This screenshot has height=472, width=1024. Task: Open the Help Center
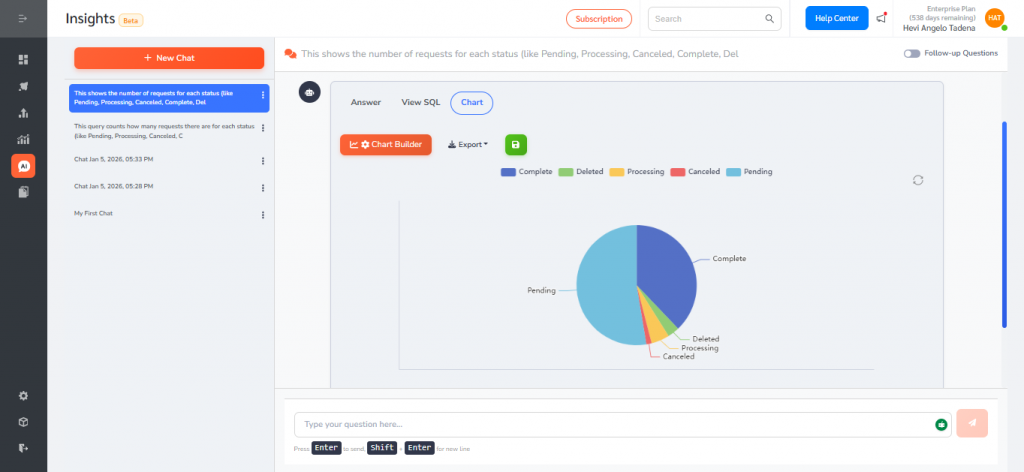click(x=837, y=18)
